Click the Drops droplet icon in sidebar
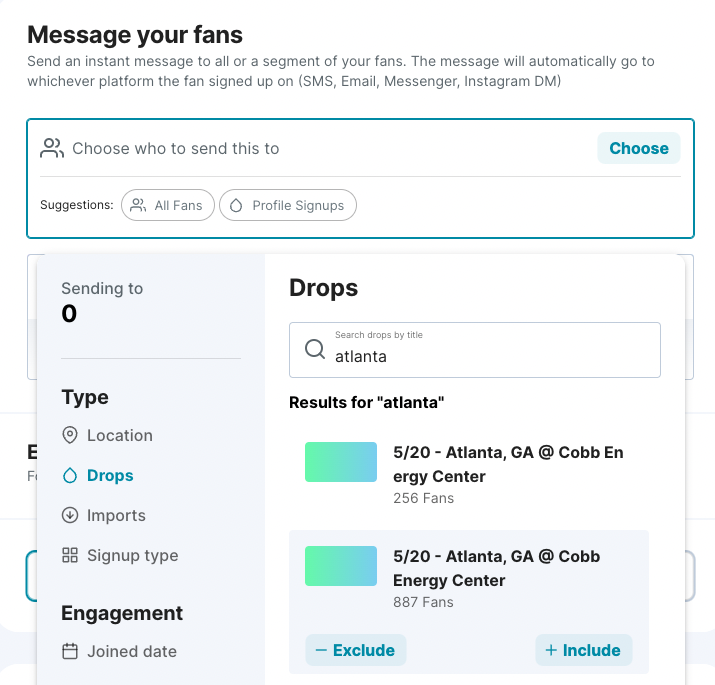 coord(70,475)
